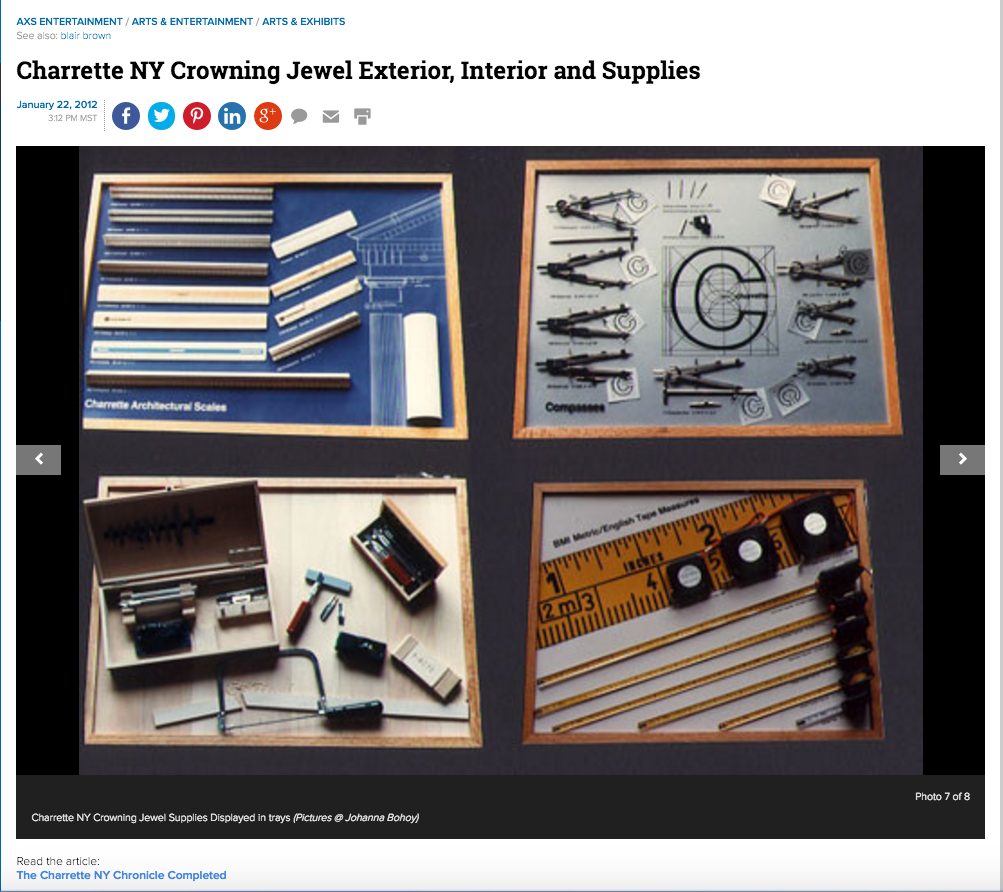Share the article on Facebook

coord(126,116)
